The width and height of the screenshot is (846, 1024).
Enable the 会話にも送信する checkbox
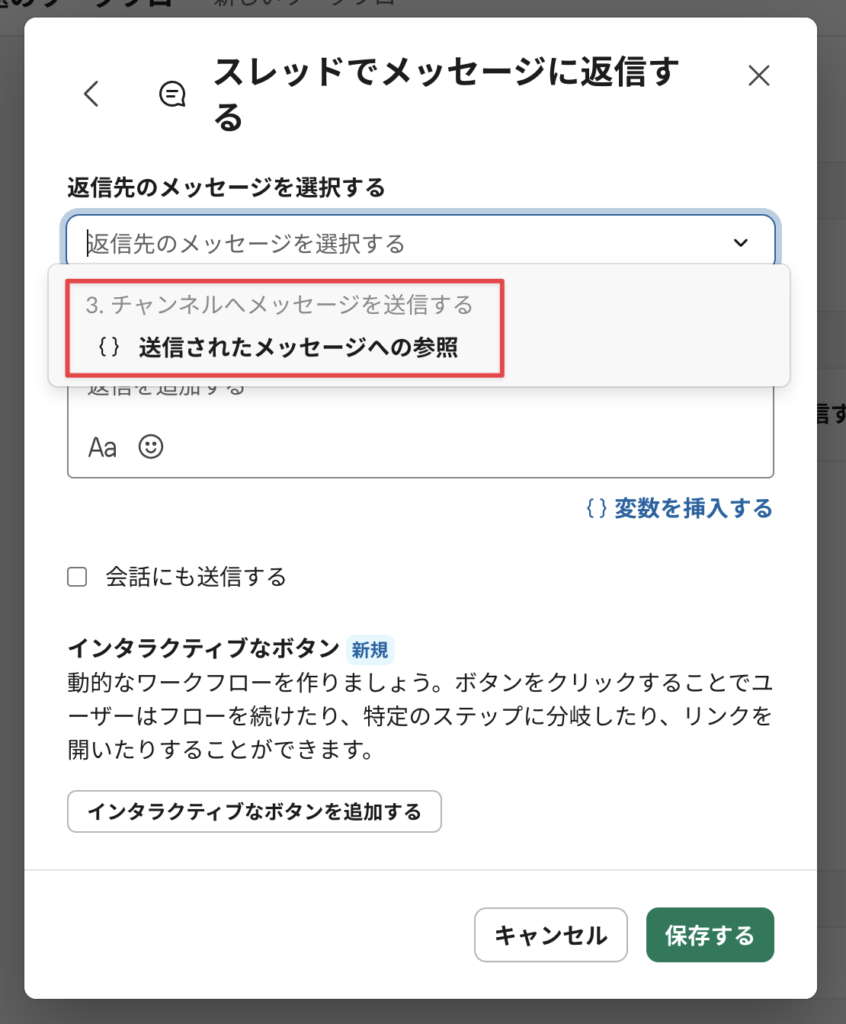coord(77,577)
